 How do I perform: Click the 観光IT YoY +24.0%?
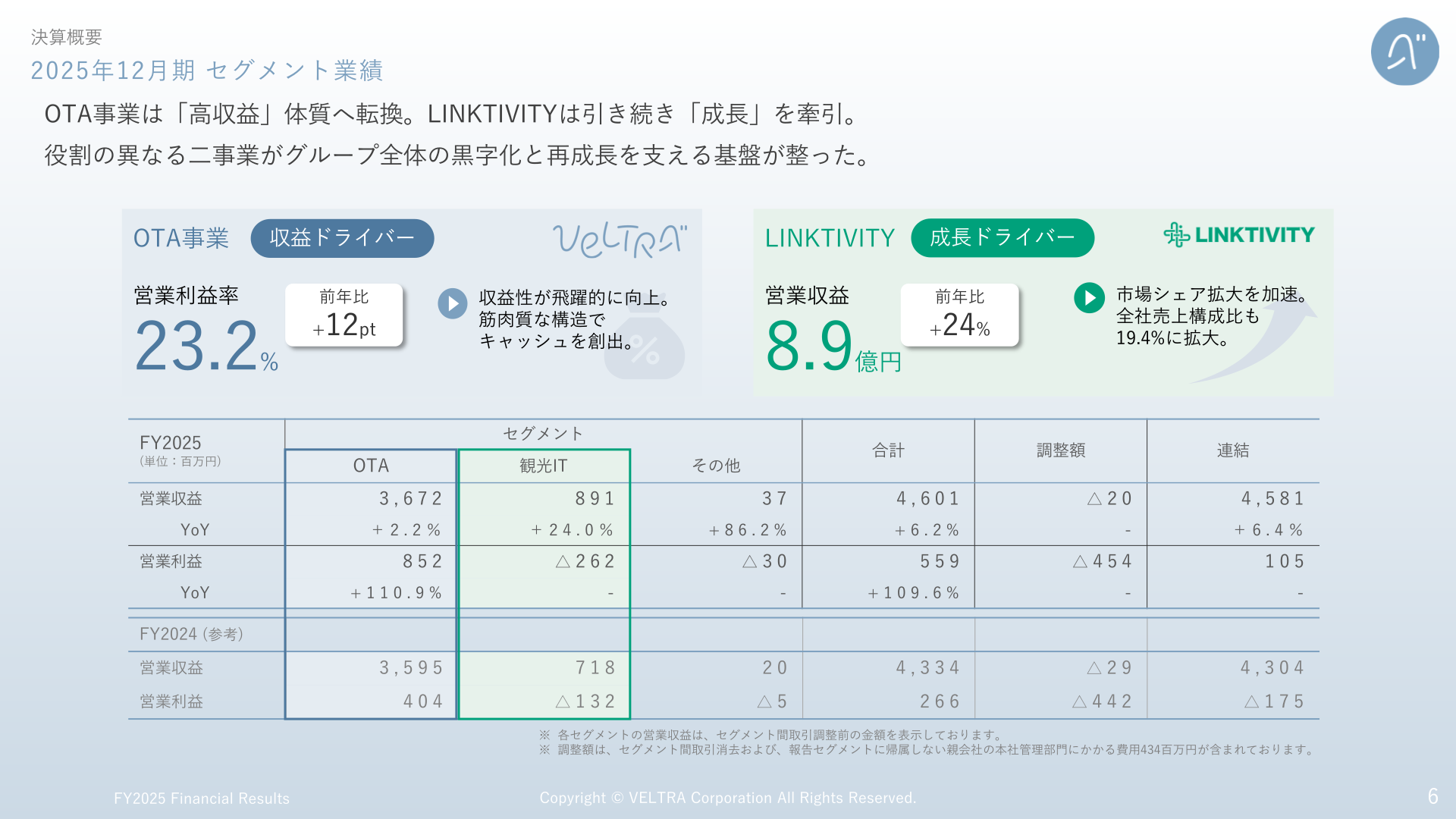(x=572, y=530)
